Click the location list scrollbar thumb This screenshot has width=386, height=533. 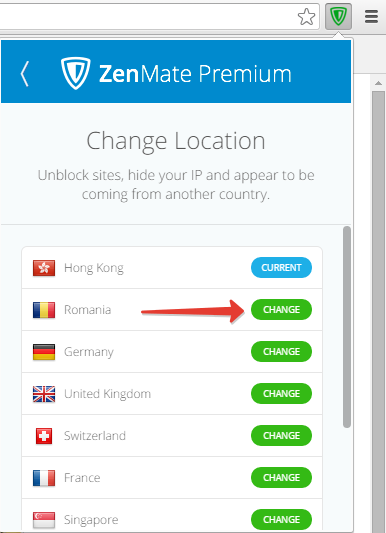(347, 327)
